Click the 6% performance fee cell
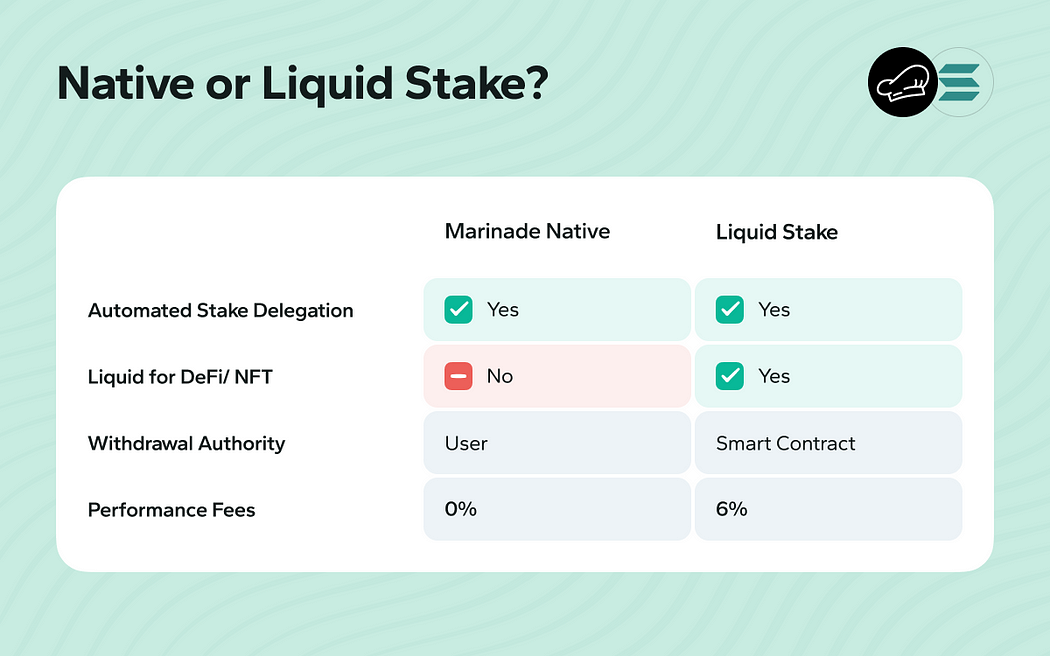1050x656 pixels. pyautogui.click(x=732, y=509)
